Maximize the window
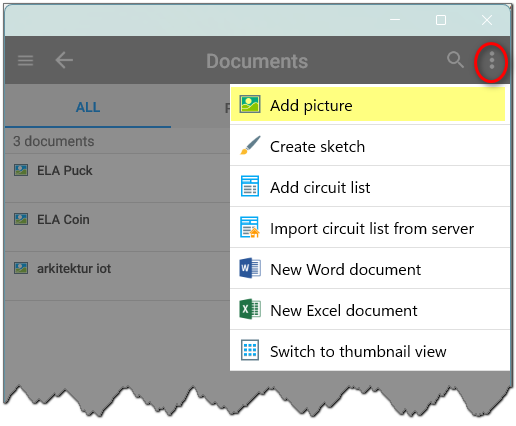The height and width of the screenshot is (426, 516). point(441,20)
